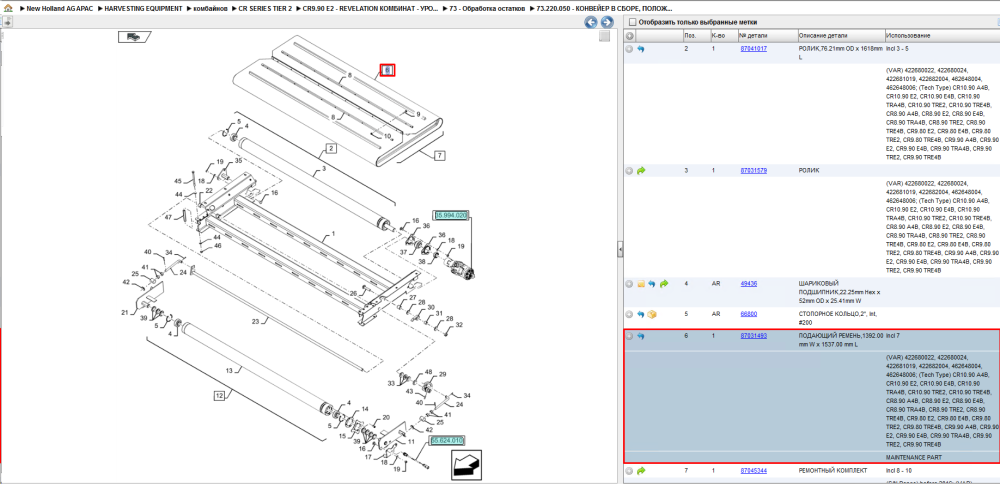The width and height of the screenshot is (1000, 484).
Task: Open part number 66800 link
Action: click(749, 314)
